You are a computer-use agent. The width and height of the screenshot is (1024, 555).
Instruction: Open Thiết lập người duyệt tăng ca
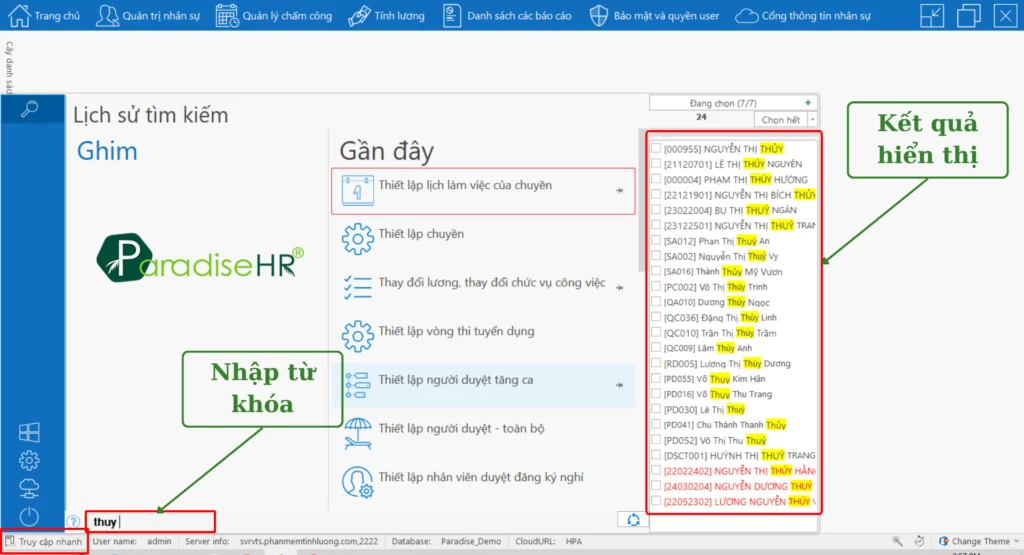483,385
